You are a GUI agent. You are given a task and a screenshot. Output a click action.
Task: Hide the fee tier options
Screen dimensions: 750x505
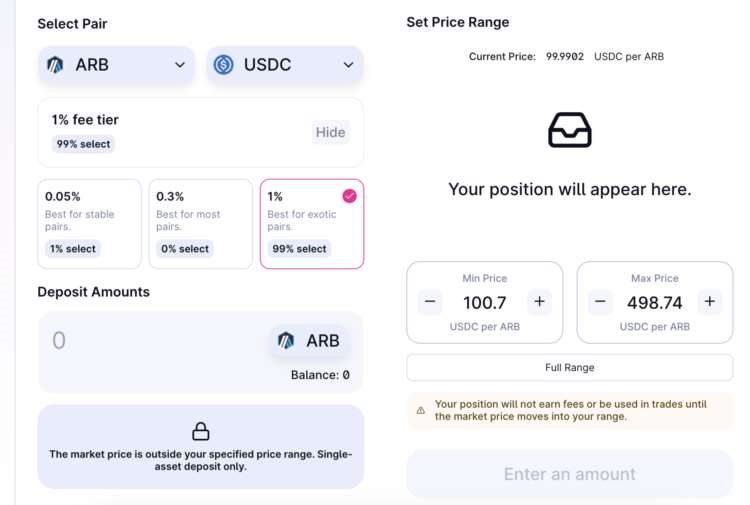[330, 132]
